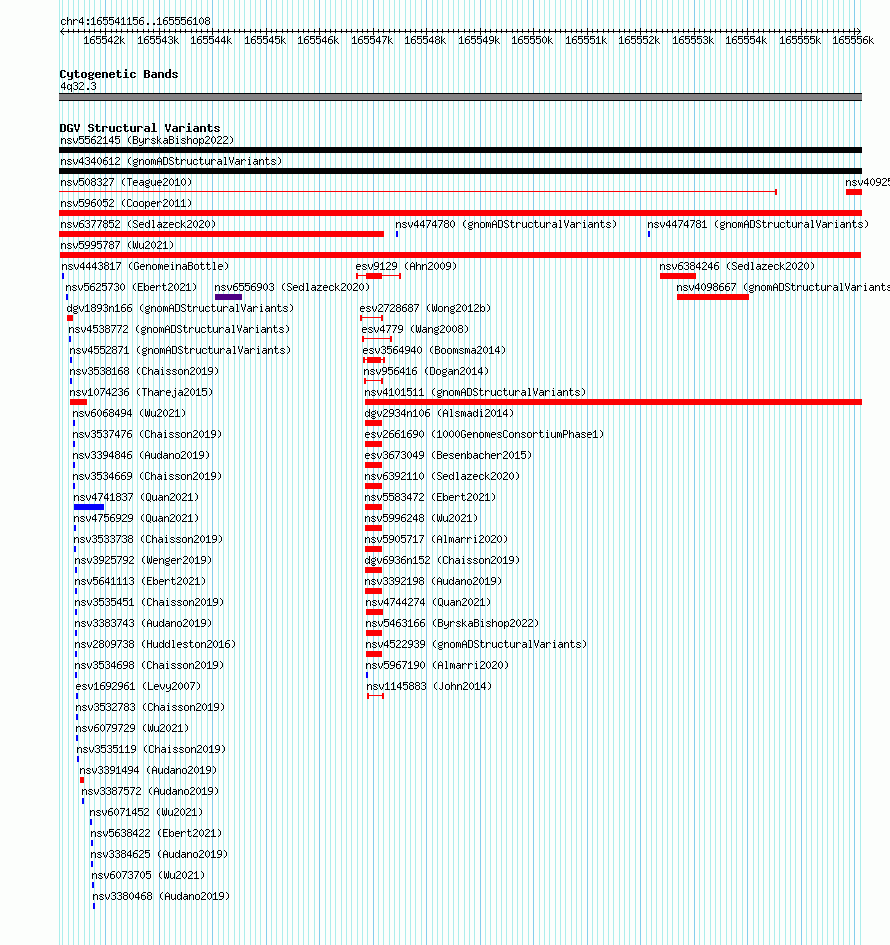Viewport: 890px width, 945px height.
Task: Click dgv1893n166 (gnomADStructuralVariants) label
Action: pyautogui.click(x=180, y=309)
